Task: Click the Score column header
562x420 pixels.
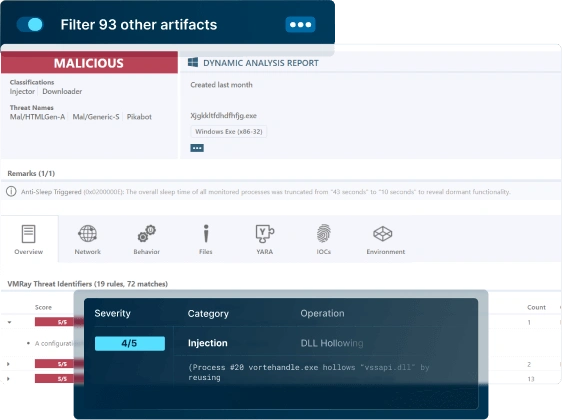Action: (43, 307)
